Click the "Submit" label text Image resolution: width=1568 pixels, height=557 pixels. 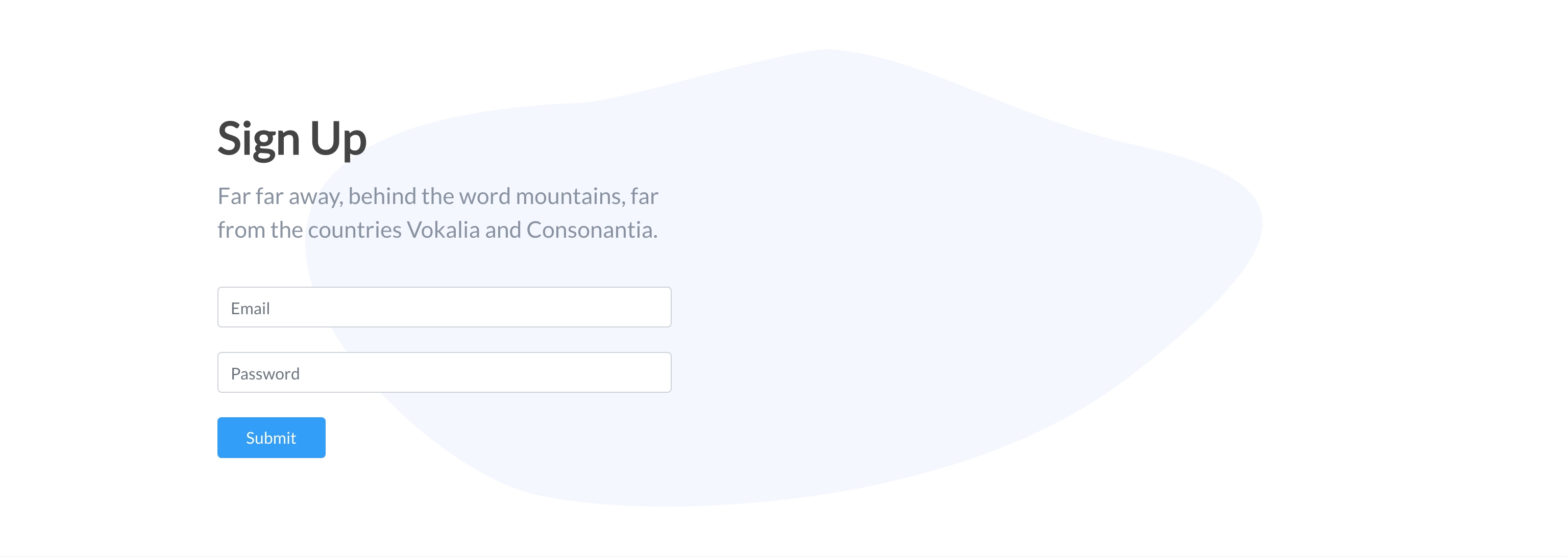click(271, 438)
